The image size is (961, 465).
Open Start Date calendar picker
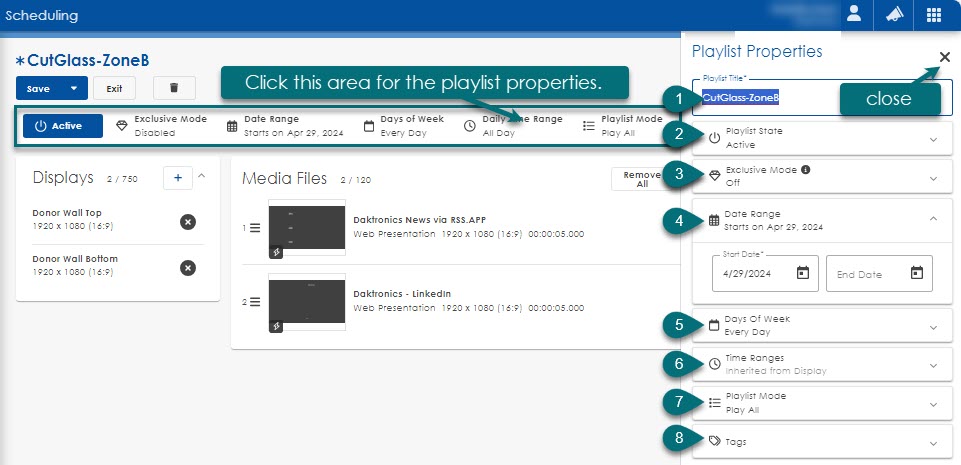click(x=802, y=273)
